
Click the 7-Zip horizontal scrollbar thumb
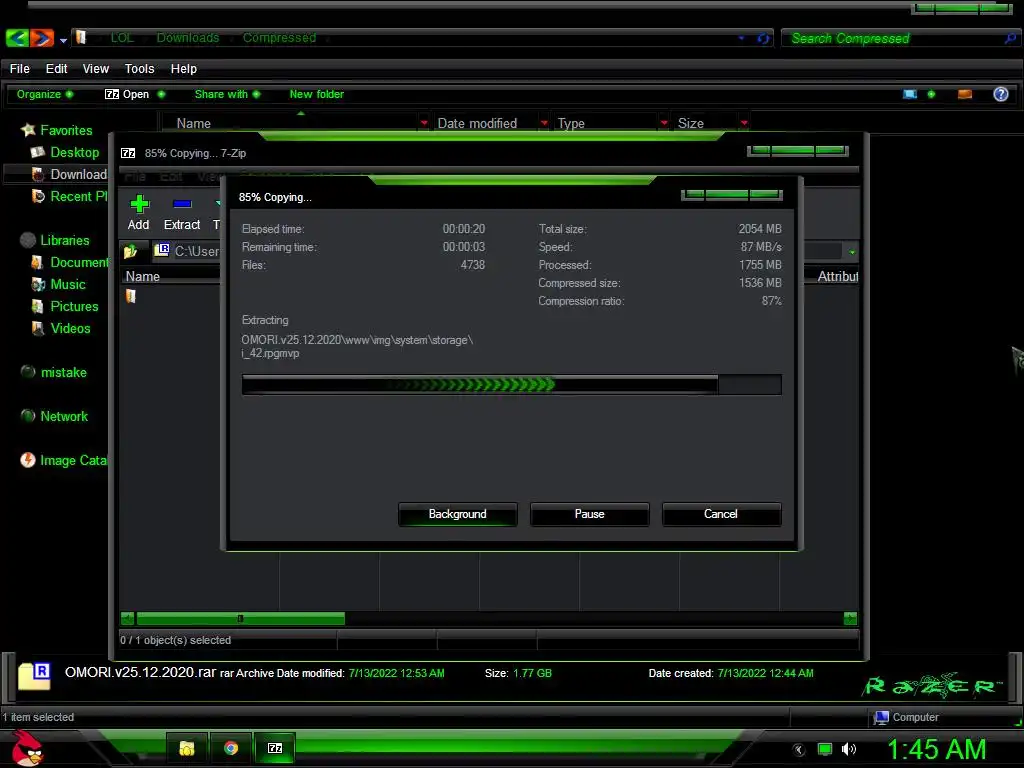(240, 618)
